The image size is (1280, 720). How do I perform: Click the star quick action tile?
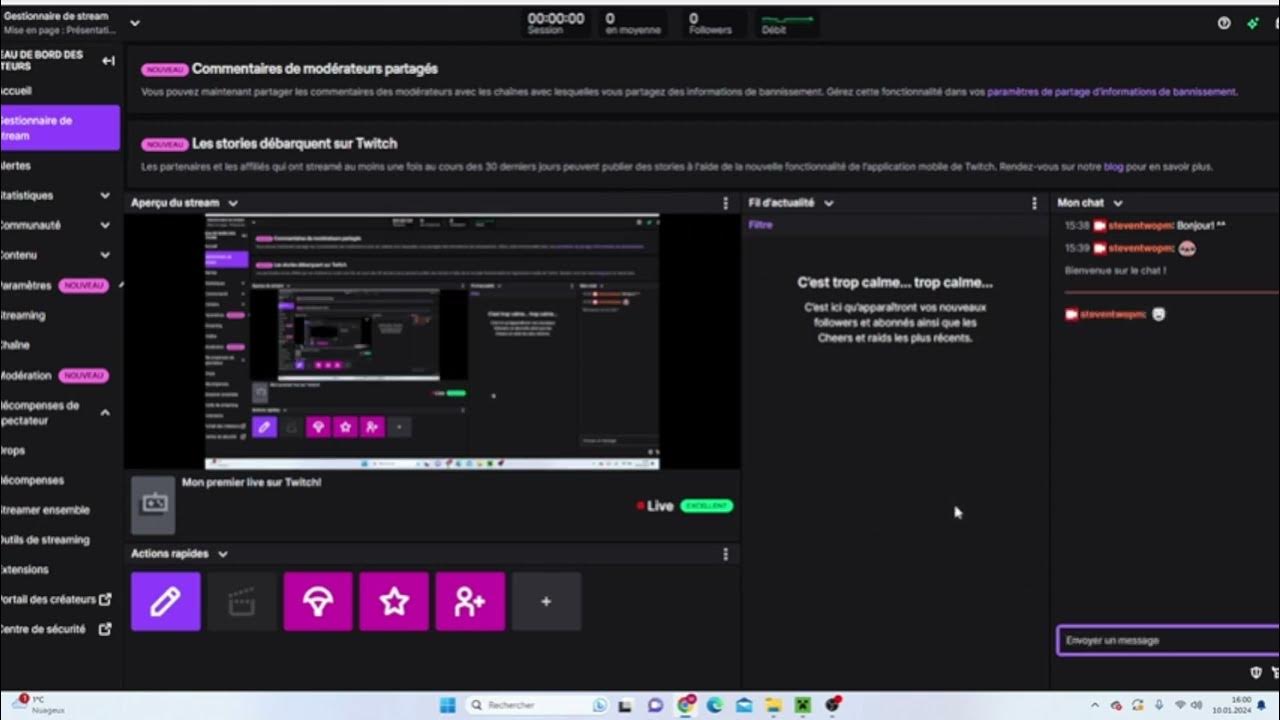click(x=394, y=601)
